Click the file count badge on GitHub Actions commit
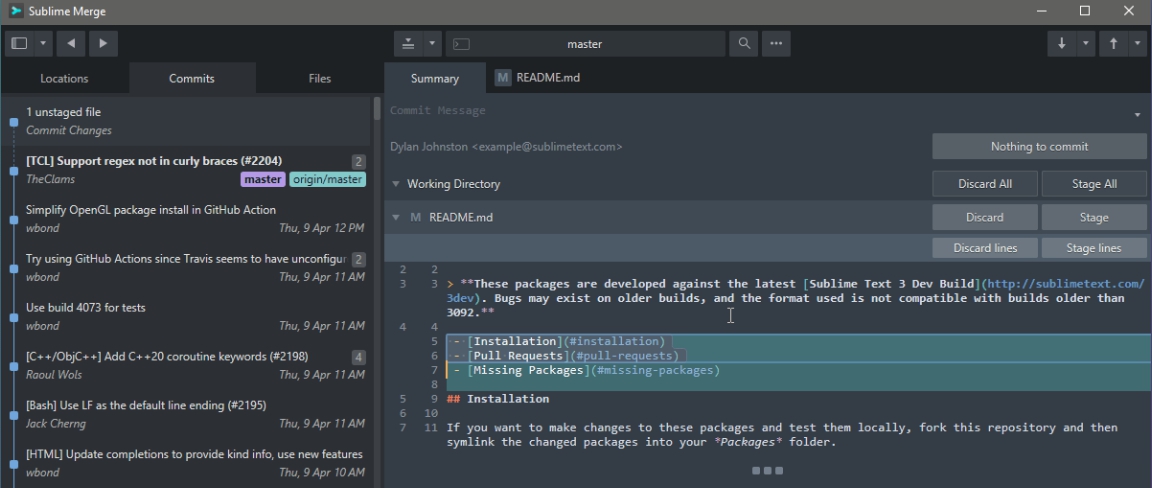This screenshot has width=1152, height=488. click(x=359, y=259)
